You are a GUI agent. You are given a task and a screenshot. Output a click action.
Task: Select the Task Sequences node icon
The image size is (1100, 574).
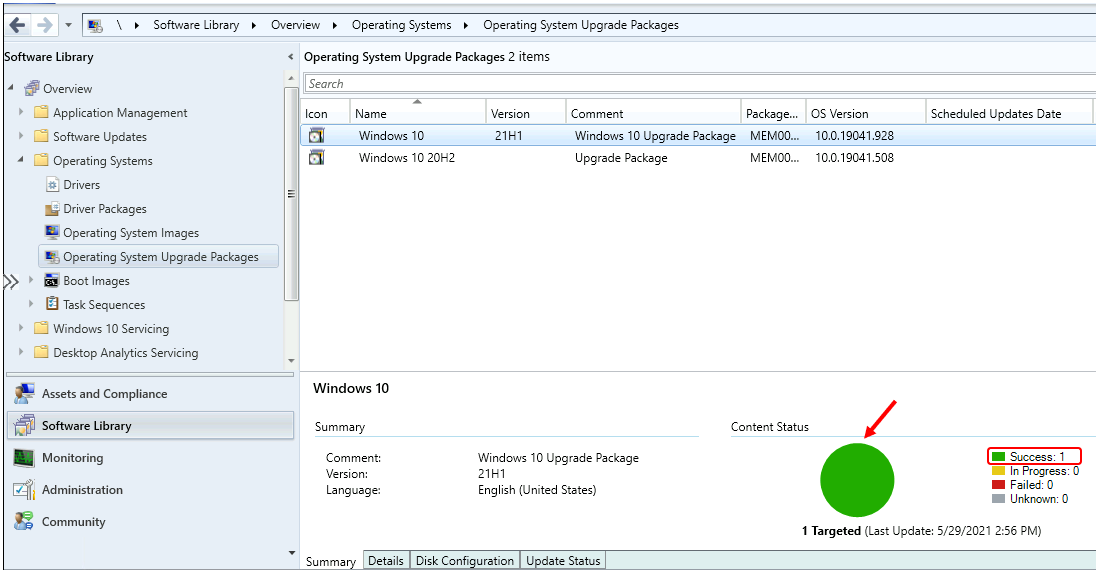[x=52, y=304]
